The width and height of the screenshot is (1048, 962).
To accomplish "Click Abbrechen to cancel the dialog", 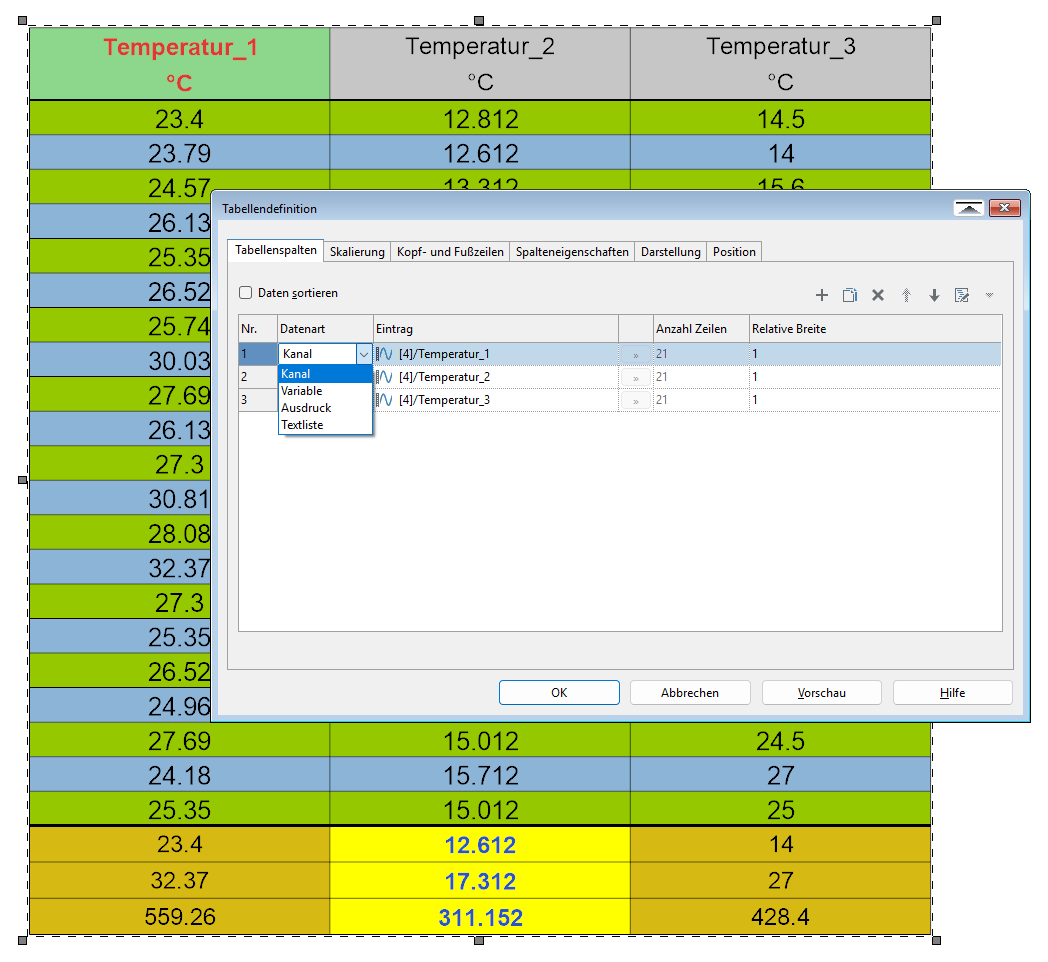I will [x=690, y=692].
